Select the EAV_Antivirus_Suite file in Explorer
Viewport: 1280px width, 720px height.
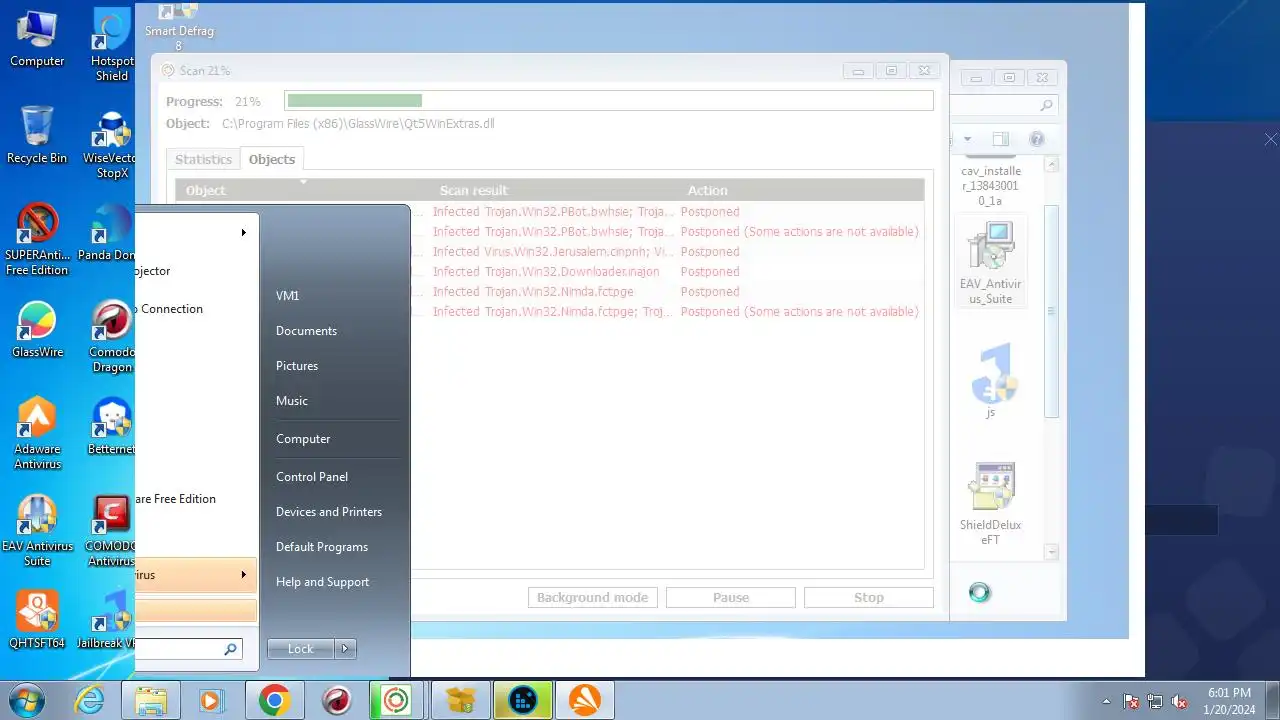coord(990,263)
